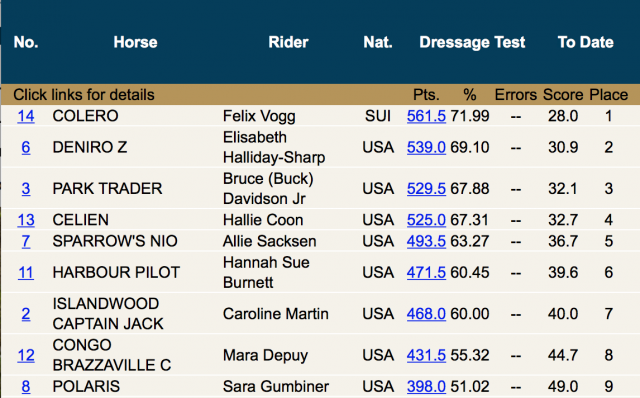Open entry number 3 link for Park Trader
The image size is (640, 398).
(x=26, y=189)
